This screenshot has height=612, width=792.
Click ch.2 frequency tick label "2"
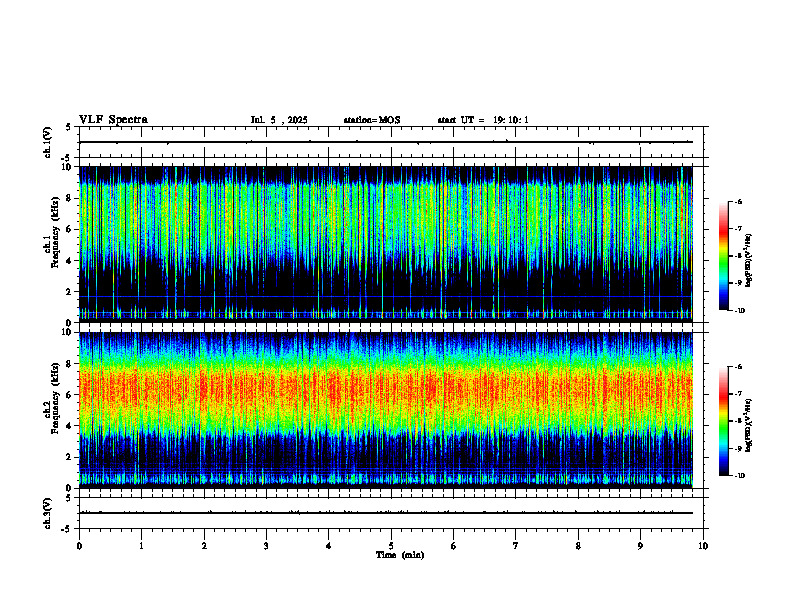[x=70, y=457]
